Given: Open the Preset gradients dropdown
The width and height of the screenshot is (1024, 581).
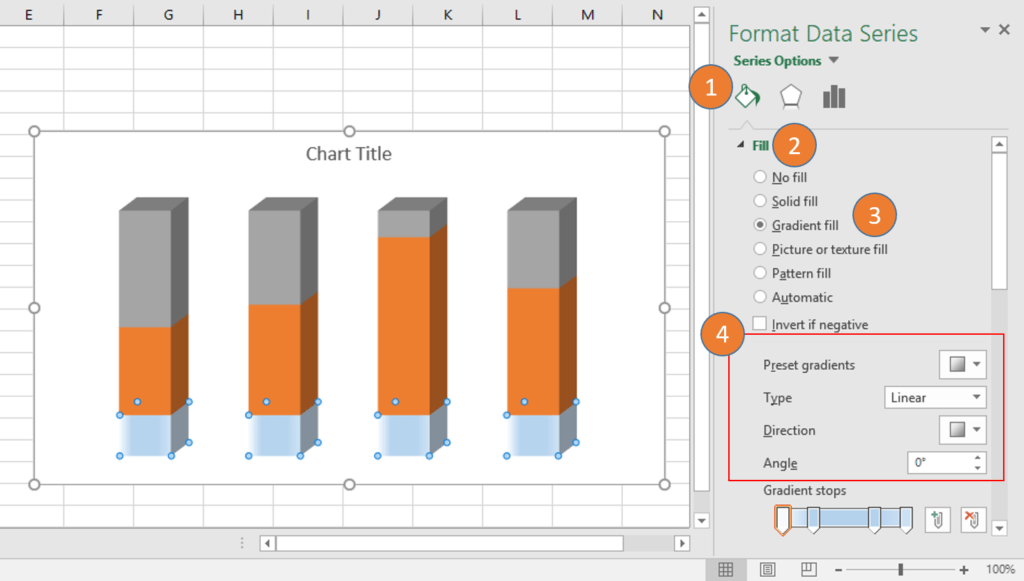Looking at the screenshot, I should click(x=963, y=364).
